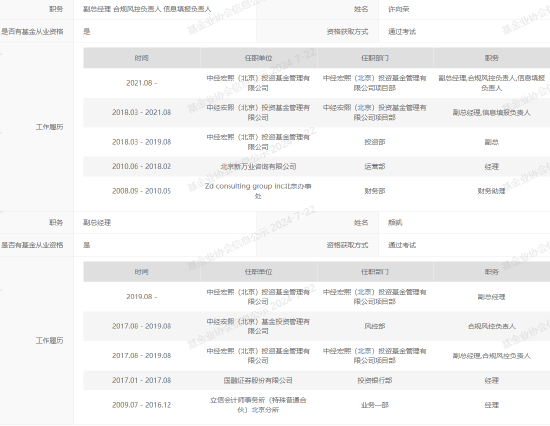Image resolution: width=550 pixels, height=426 pixels.
Task: Click '副总经理' position cell in 2019.08 - row
Action: click(x=491, y=297)
